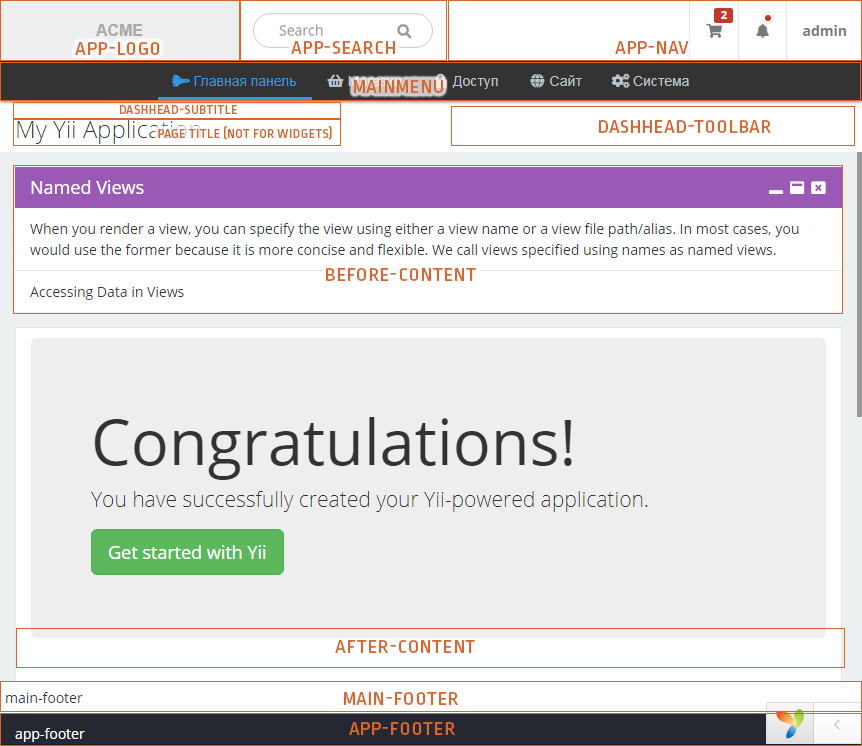Open the Сайт menu item
This screenshot has height=746, width=862.
[556, 81]
